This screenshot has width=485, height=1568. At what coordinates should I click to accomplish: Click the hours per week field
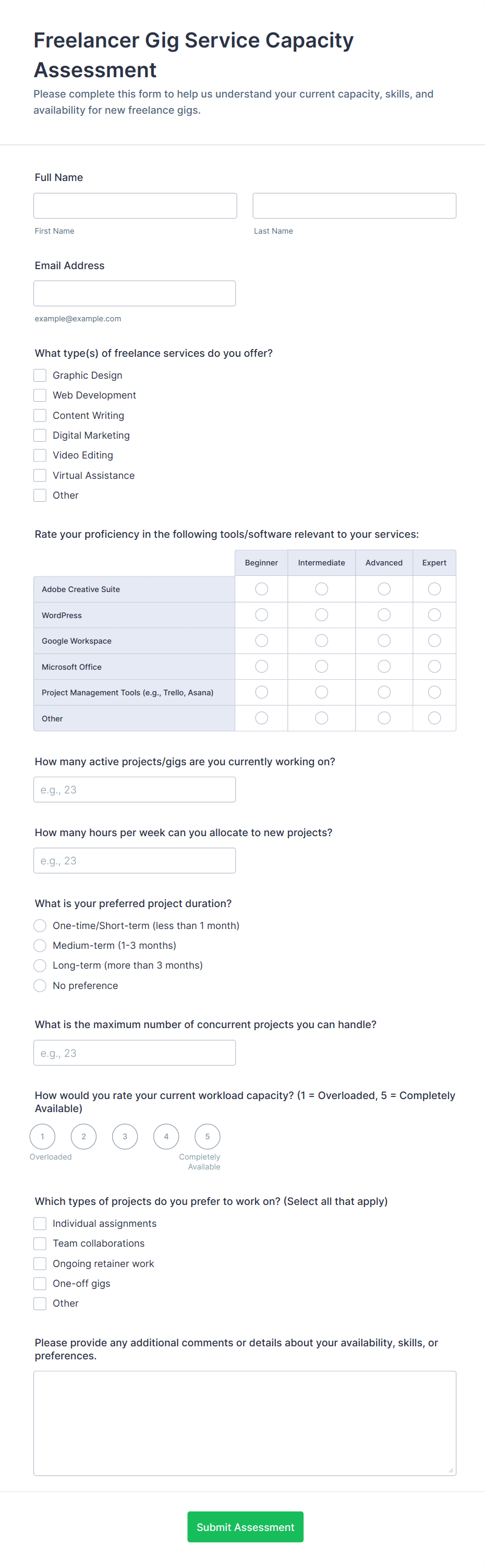(x=135, y=861)
